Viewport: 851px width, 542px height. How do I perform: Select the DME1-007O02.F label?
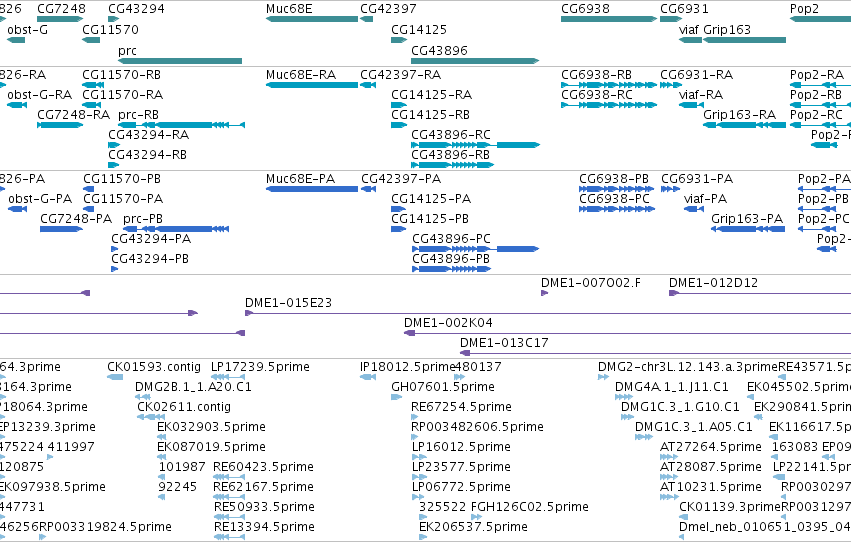click(x=590, y=283)
